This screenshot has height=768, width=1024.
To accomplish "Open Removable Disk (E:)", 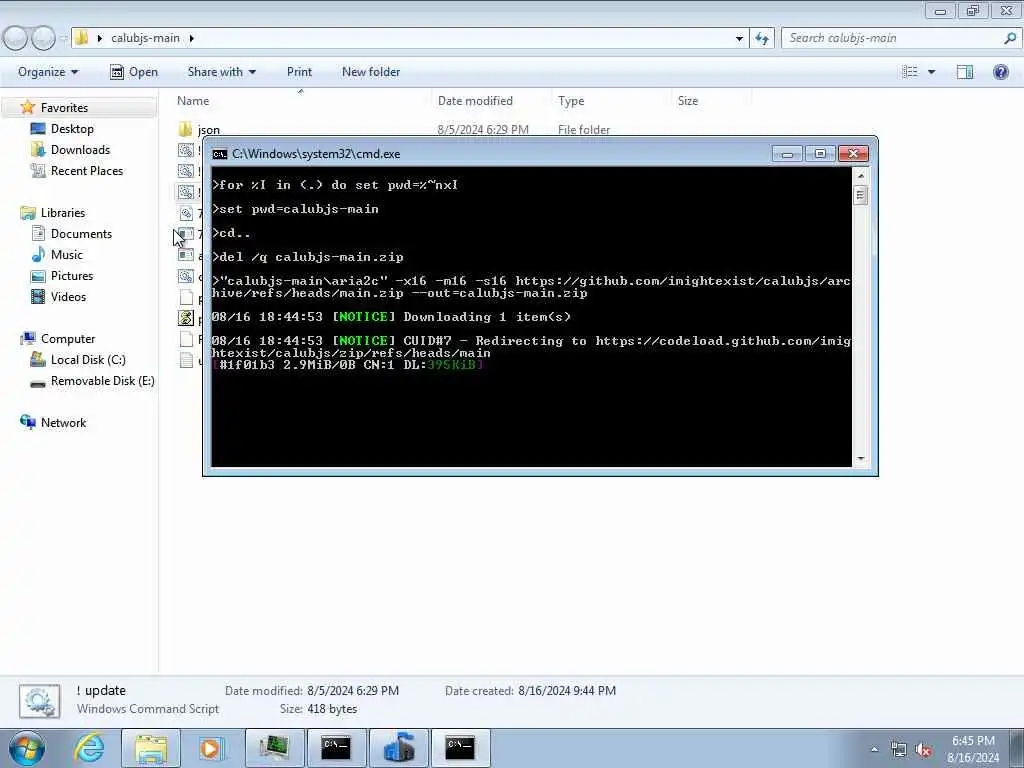I will [x=103, y=381].
